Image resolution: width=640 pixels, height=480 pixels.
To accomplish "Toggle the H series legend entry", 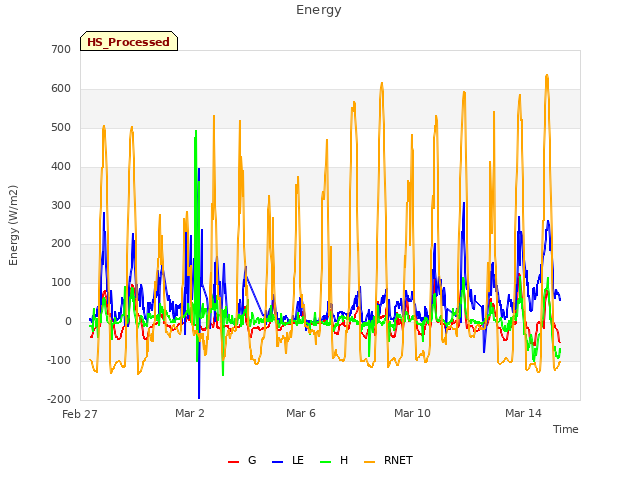I will point(334,460).
